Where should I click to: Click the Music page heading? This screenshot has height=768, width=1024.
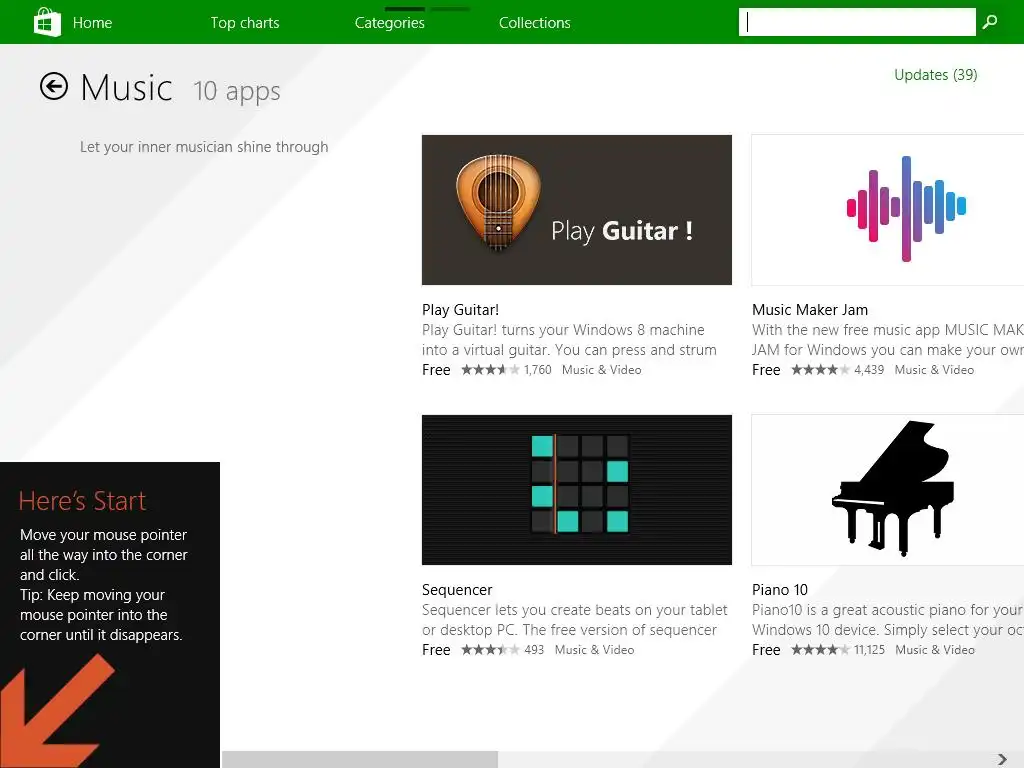tap(127, 88)
